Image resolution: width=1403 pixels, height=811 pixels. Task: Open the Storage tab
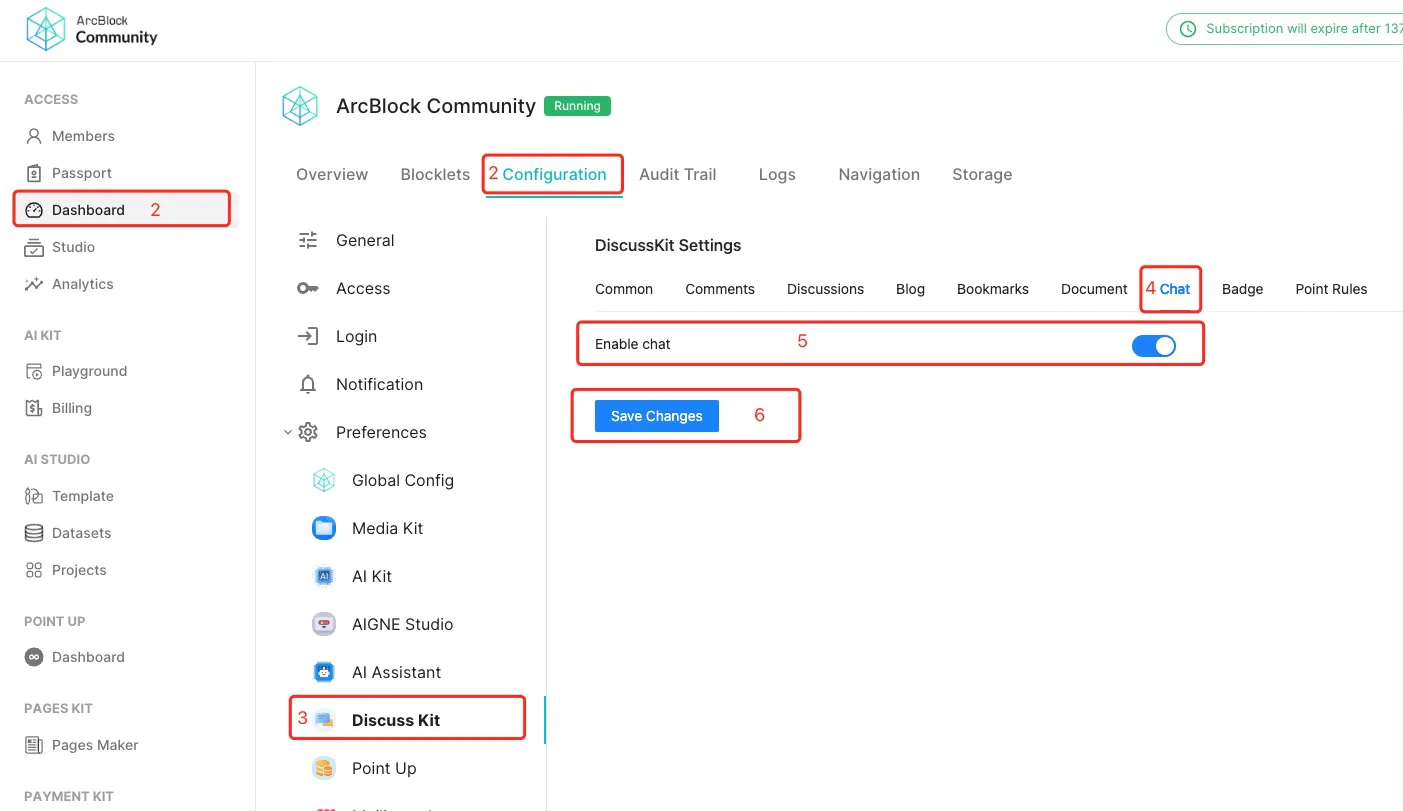click(982, 174)
